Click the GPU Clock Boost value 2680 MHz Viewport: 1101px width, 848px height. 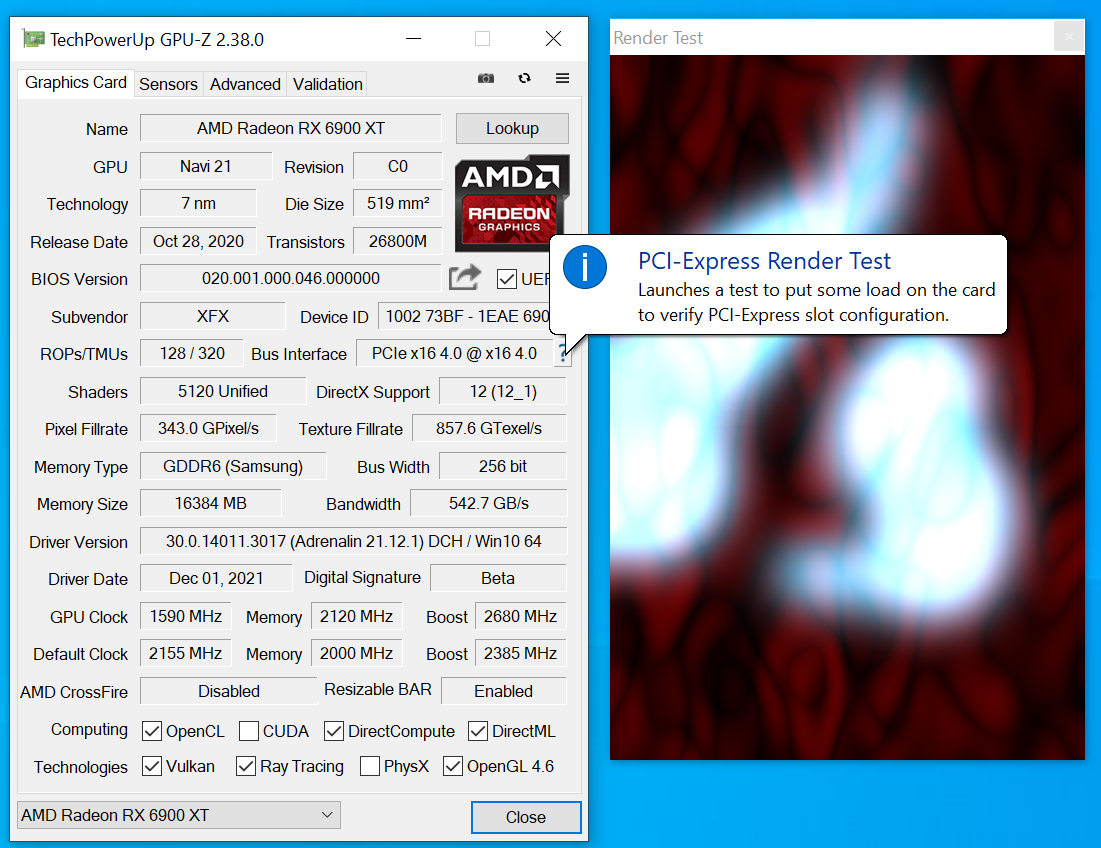pos(520,616)
